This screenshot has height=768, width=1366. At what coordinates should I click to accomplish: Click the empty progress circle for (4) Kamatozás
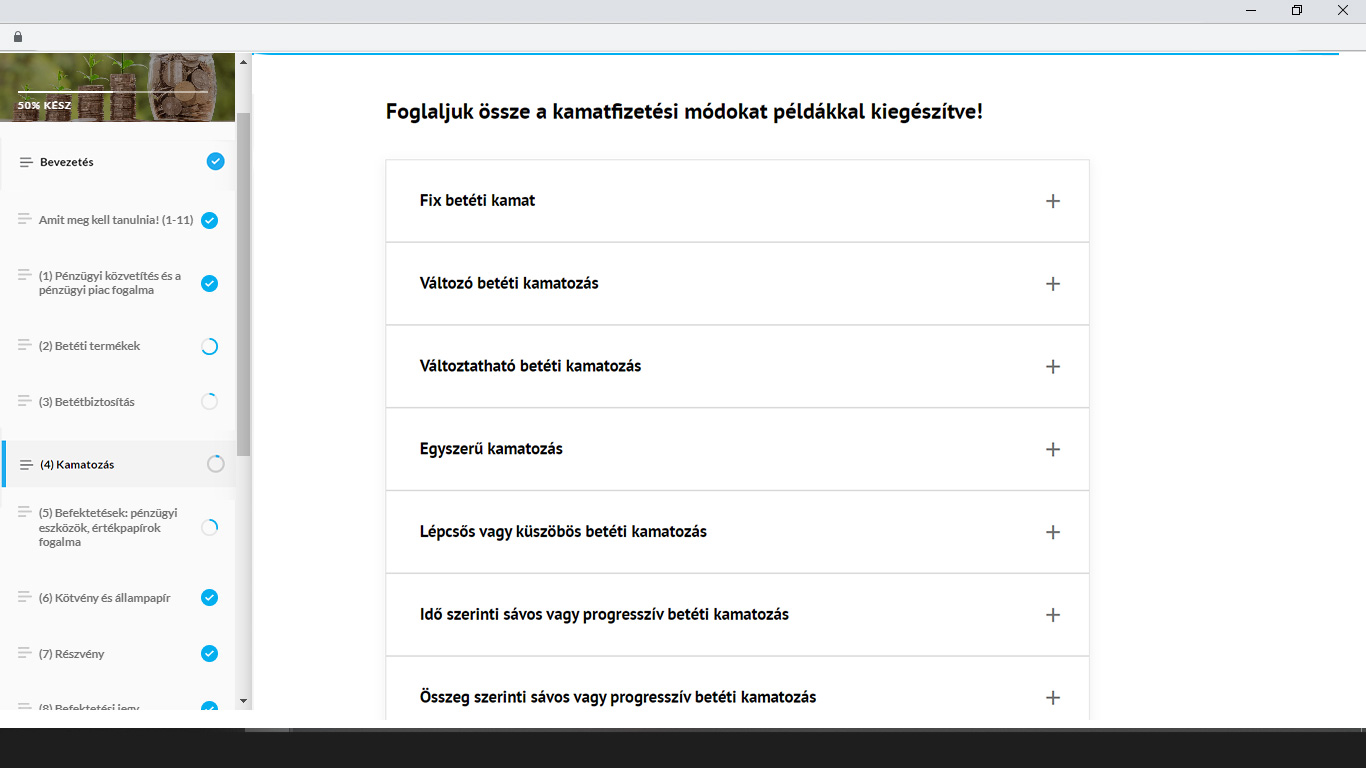click(215, 464)
